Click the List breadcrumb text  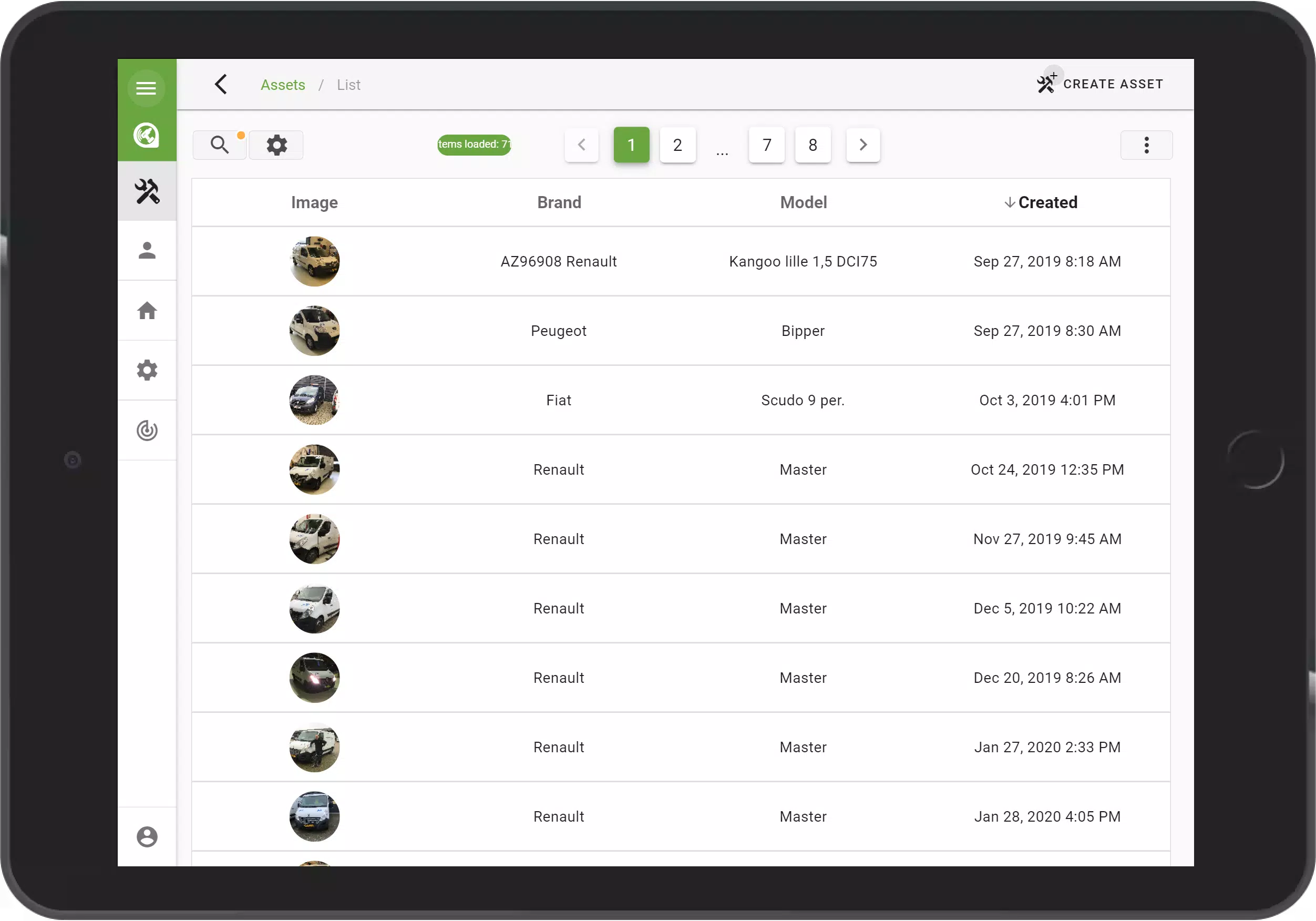click(348, 85)
